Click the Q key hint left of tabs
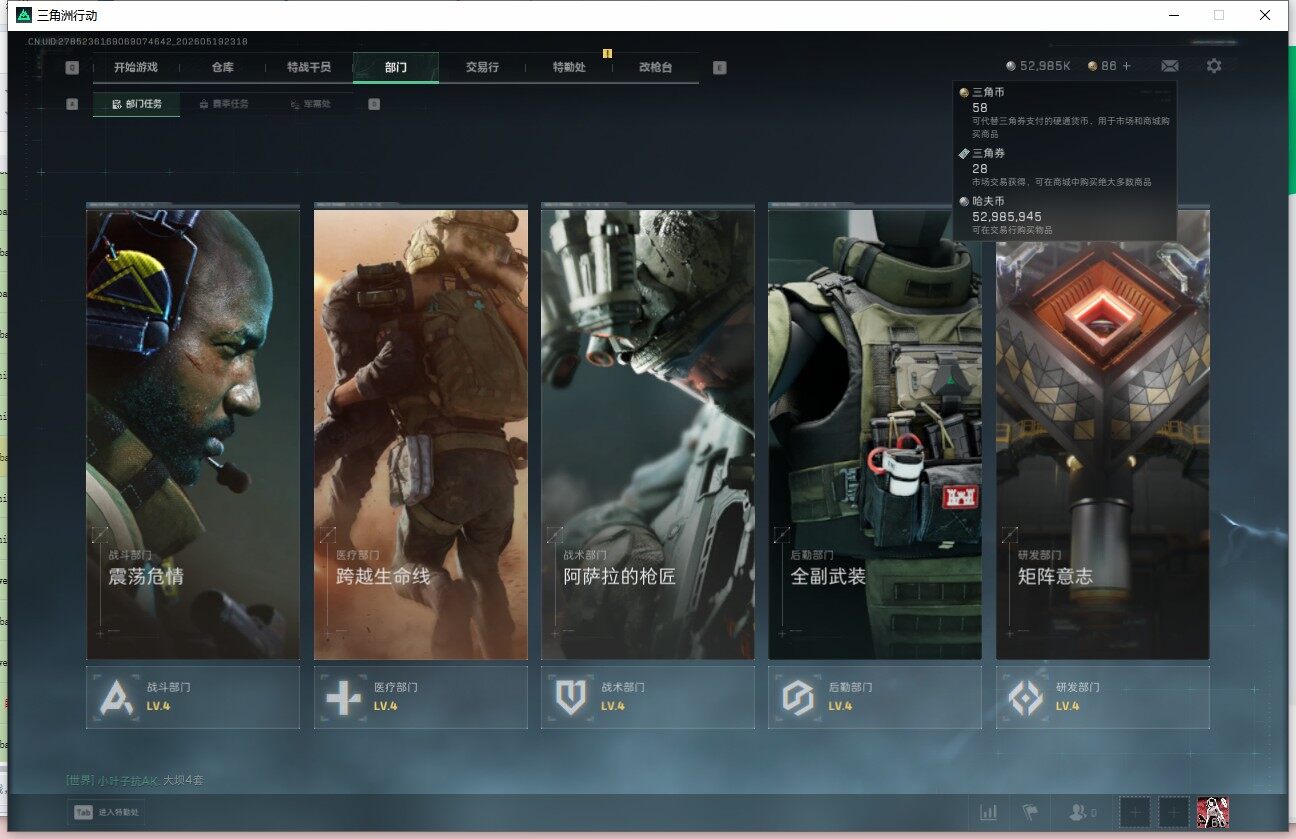This screenshot has height=839, width=1296. [x=72, y=68]
